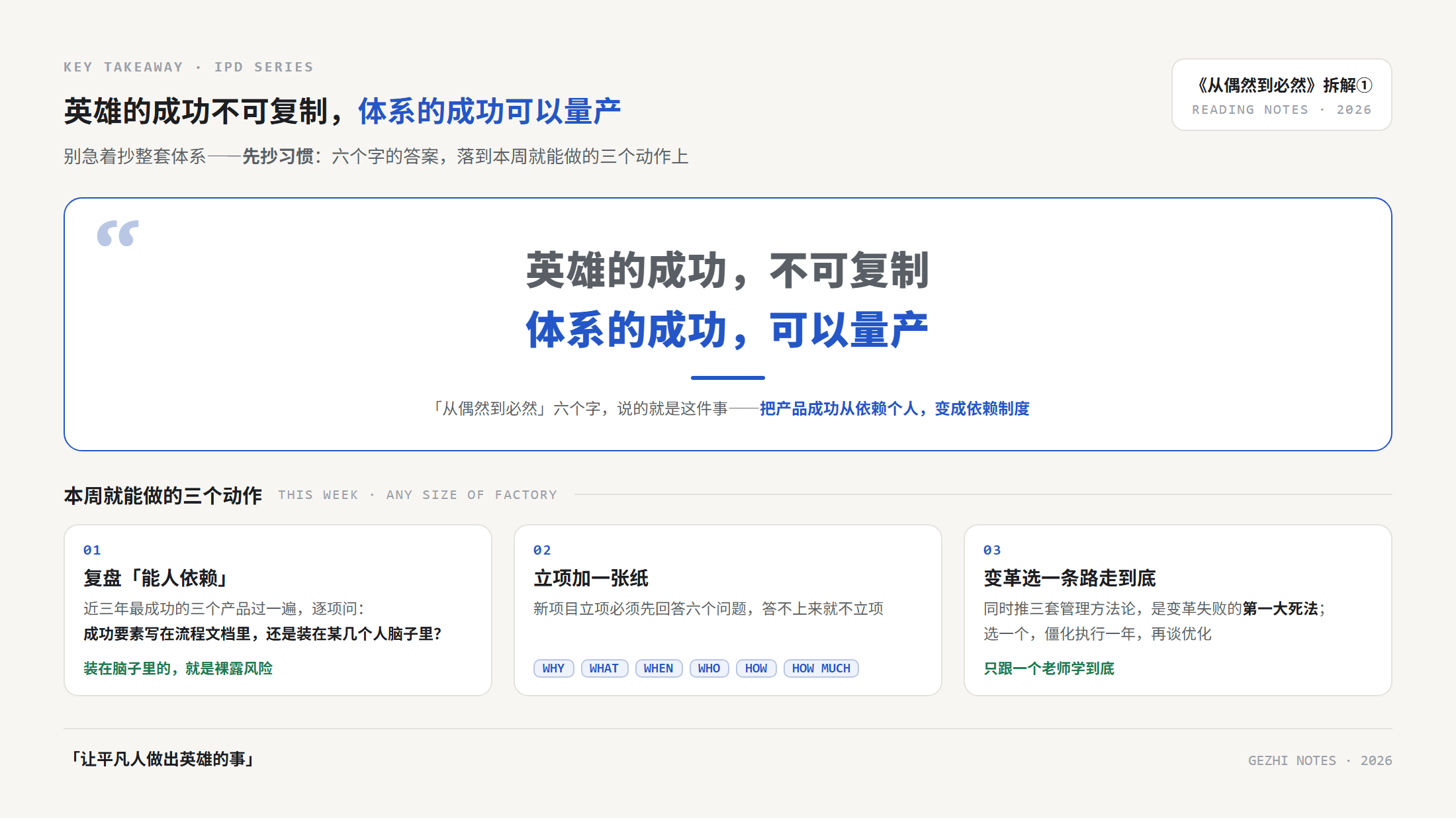Click green text 装在脑子里的，就是裸露风险
Viewport: 1456px width, 818px height.
178,668
